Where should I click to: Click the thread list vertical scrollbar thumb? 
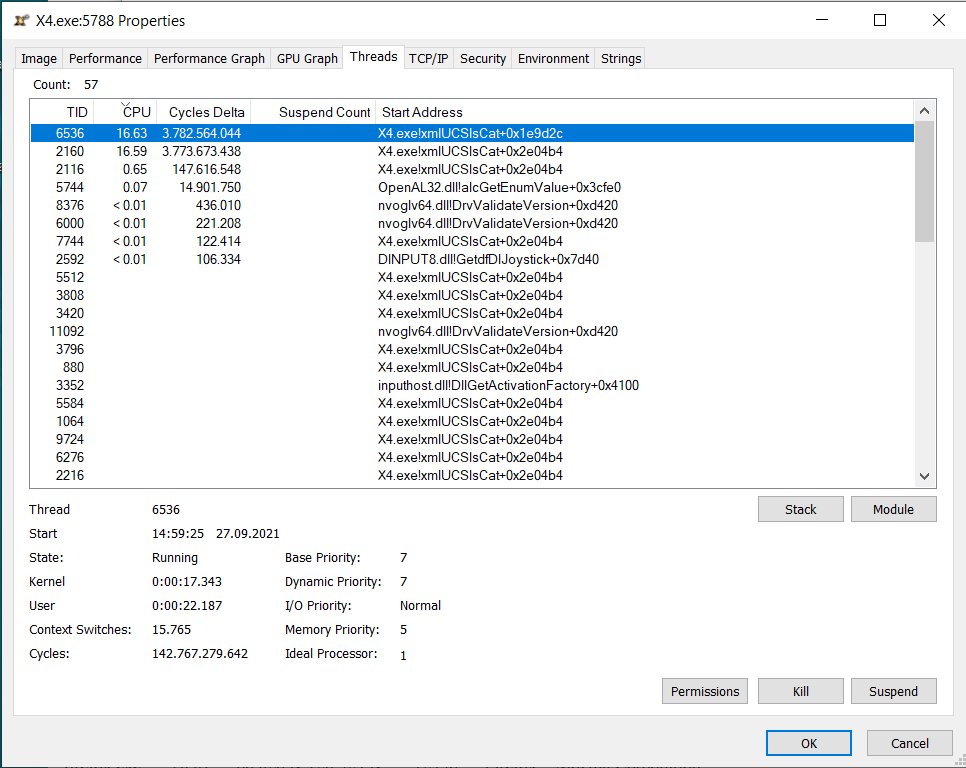click(x=924, y=182)
